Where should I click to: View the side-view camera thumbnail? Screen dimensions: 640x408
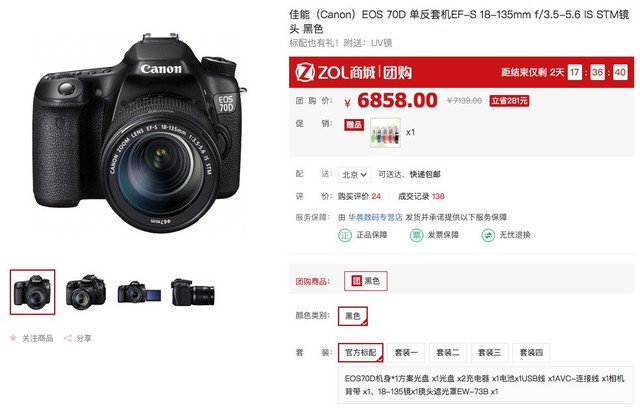coord(193,292)
